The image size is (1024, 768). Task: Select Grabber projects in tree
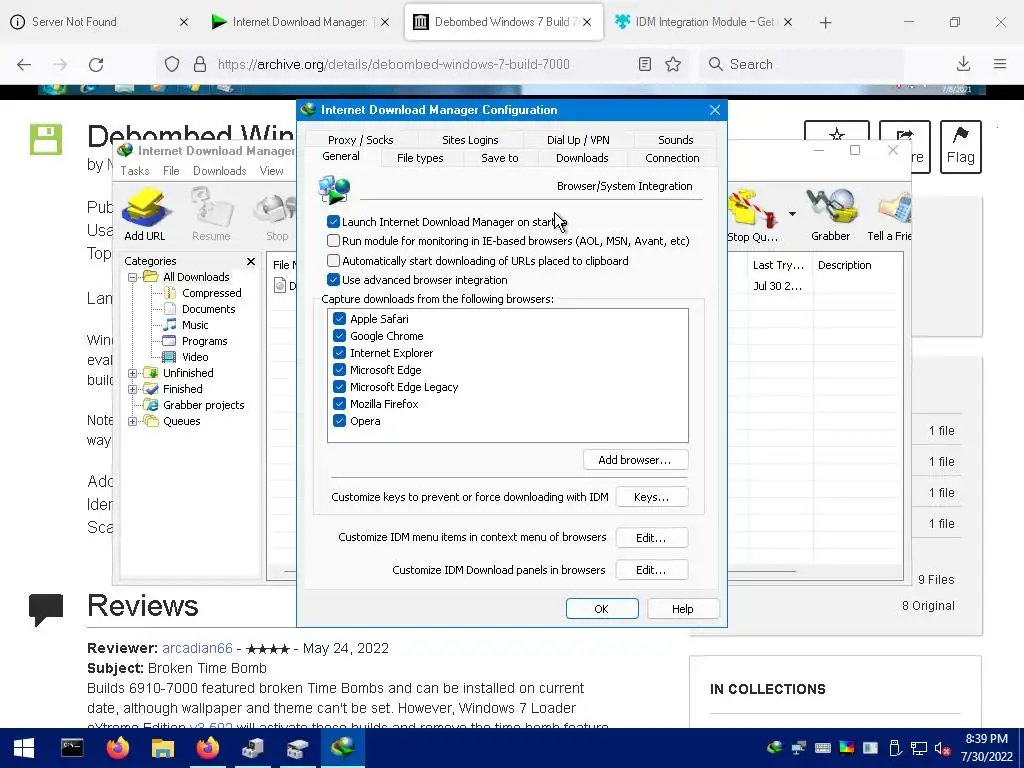(203, 405)
